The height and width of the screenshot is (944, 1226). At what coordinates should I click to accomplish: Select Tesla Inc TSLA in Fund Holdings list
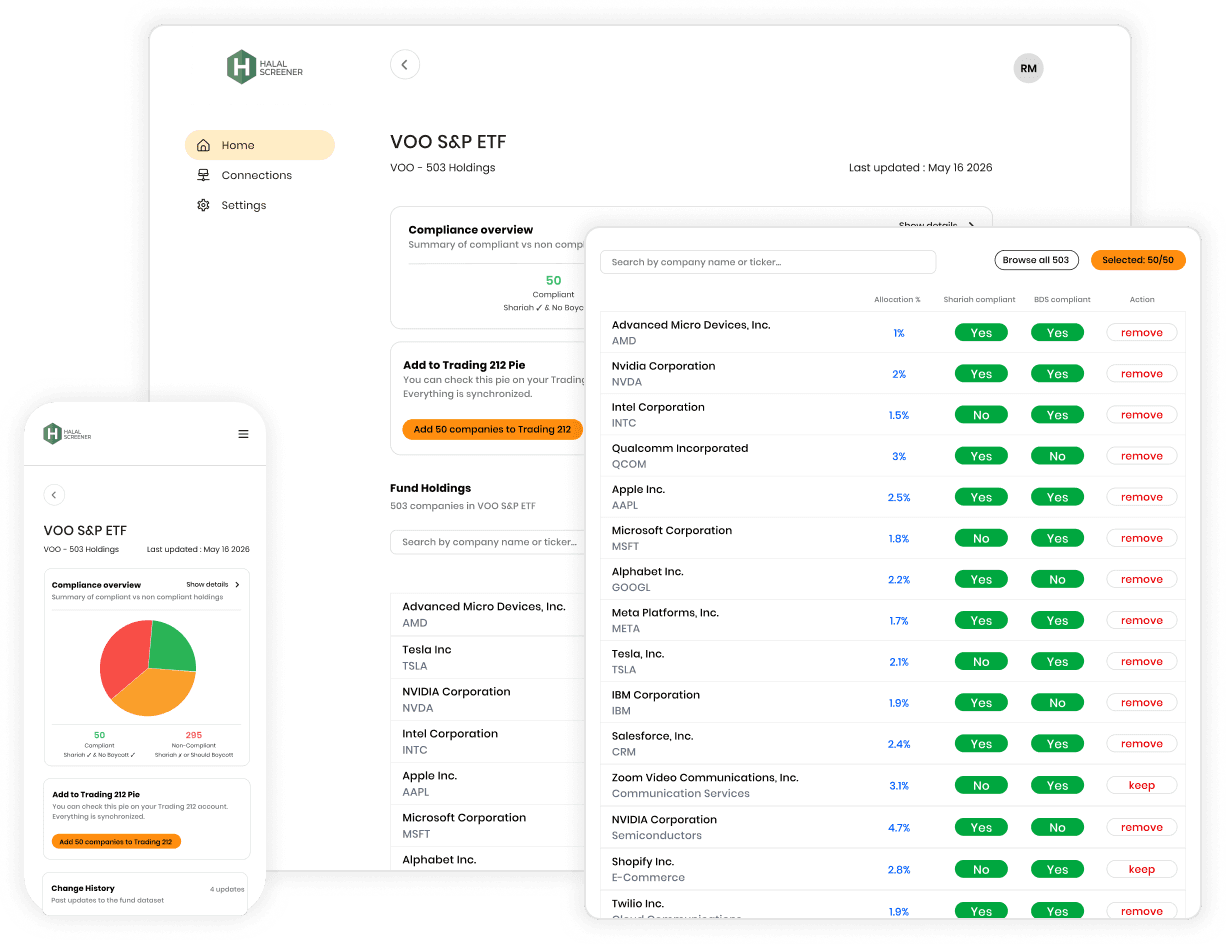pyautogui.click(x=487, y=657)
